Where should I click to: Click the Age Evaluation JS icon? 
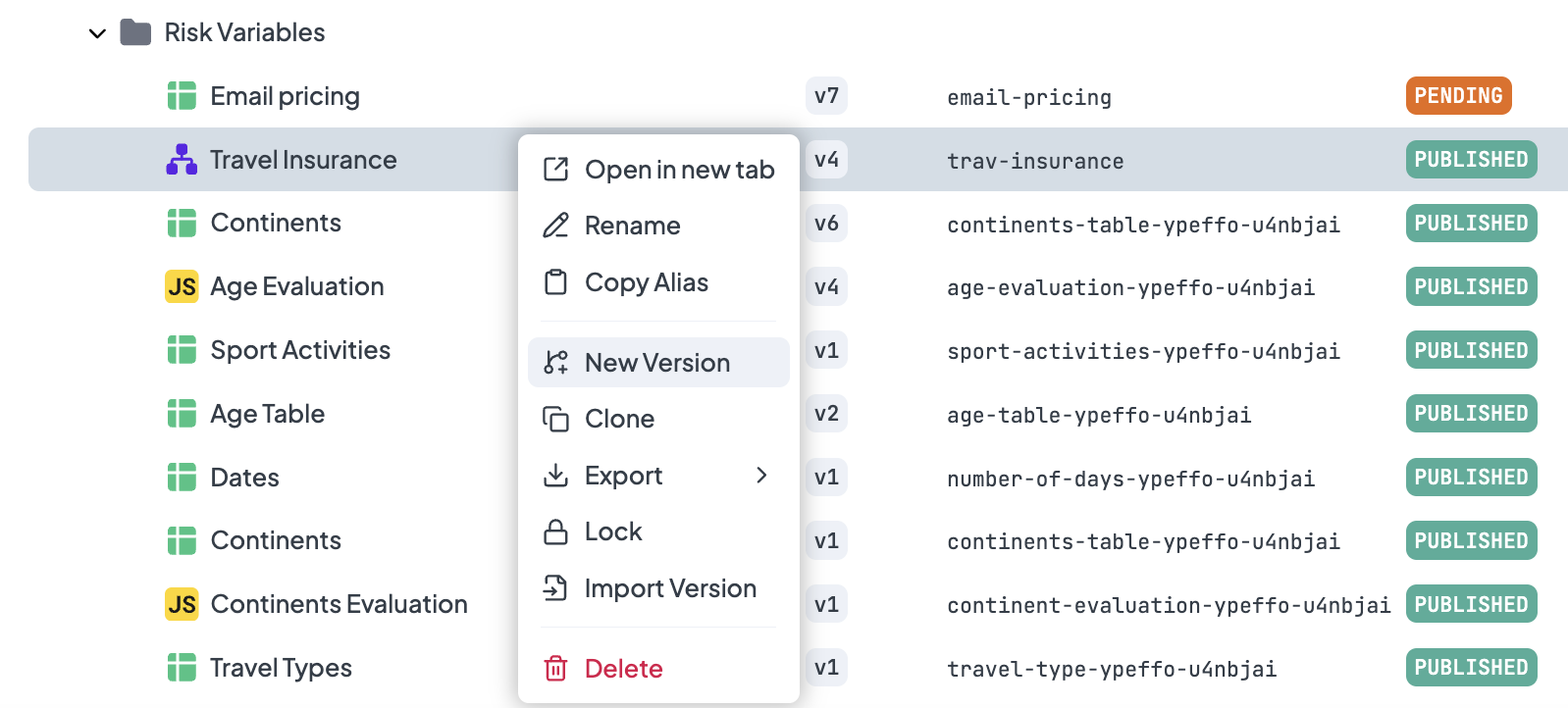[182, 286]
